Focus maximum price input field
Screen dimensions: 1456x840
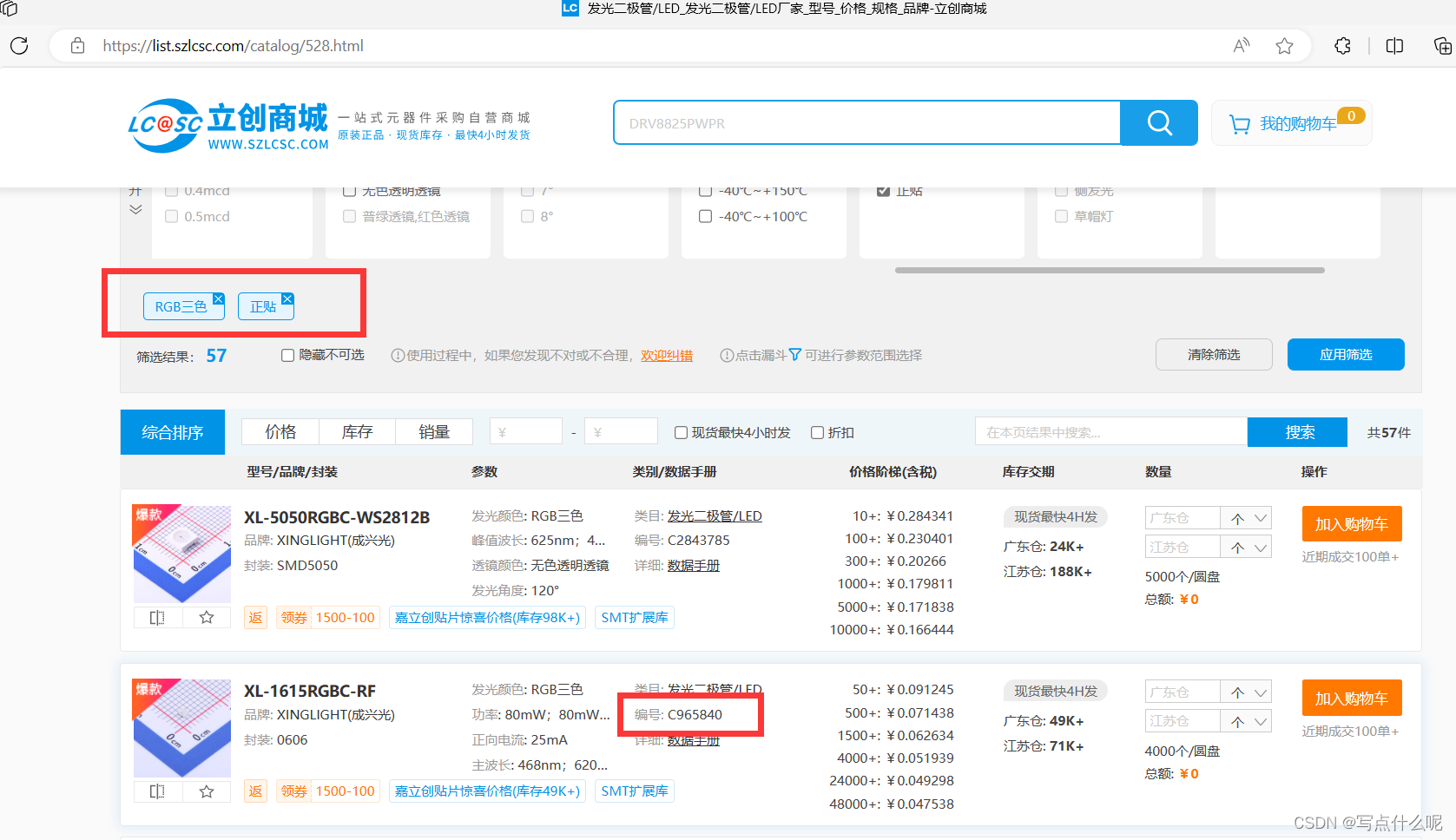[x=621, y=432]
